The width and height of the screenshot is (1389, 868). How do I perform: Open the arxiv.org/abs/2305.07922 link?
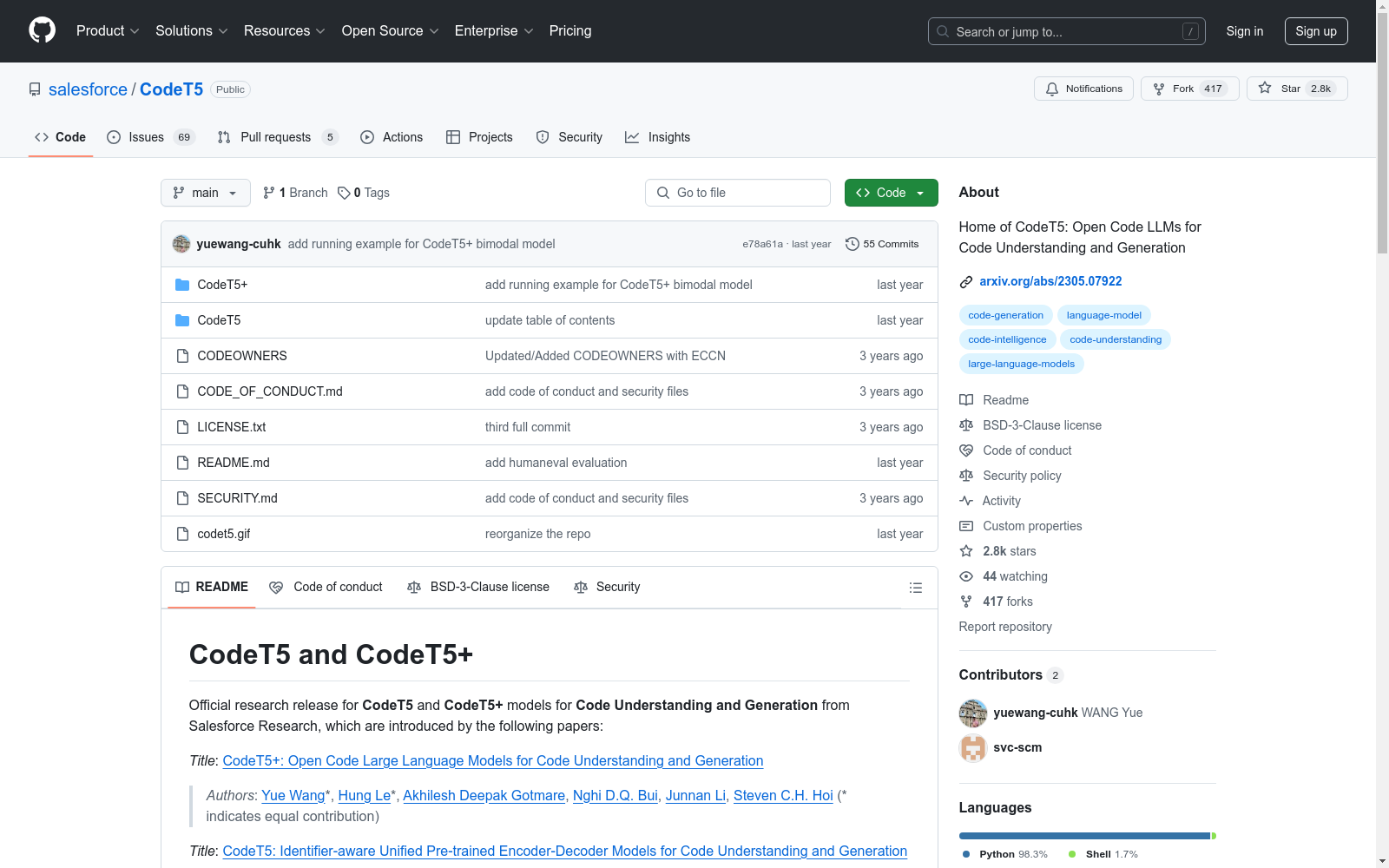1050,281
